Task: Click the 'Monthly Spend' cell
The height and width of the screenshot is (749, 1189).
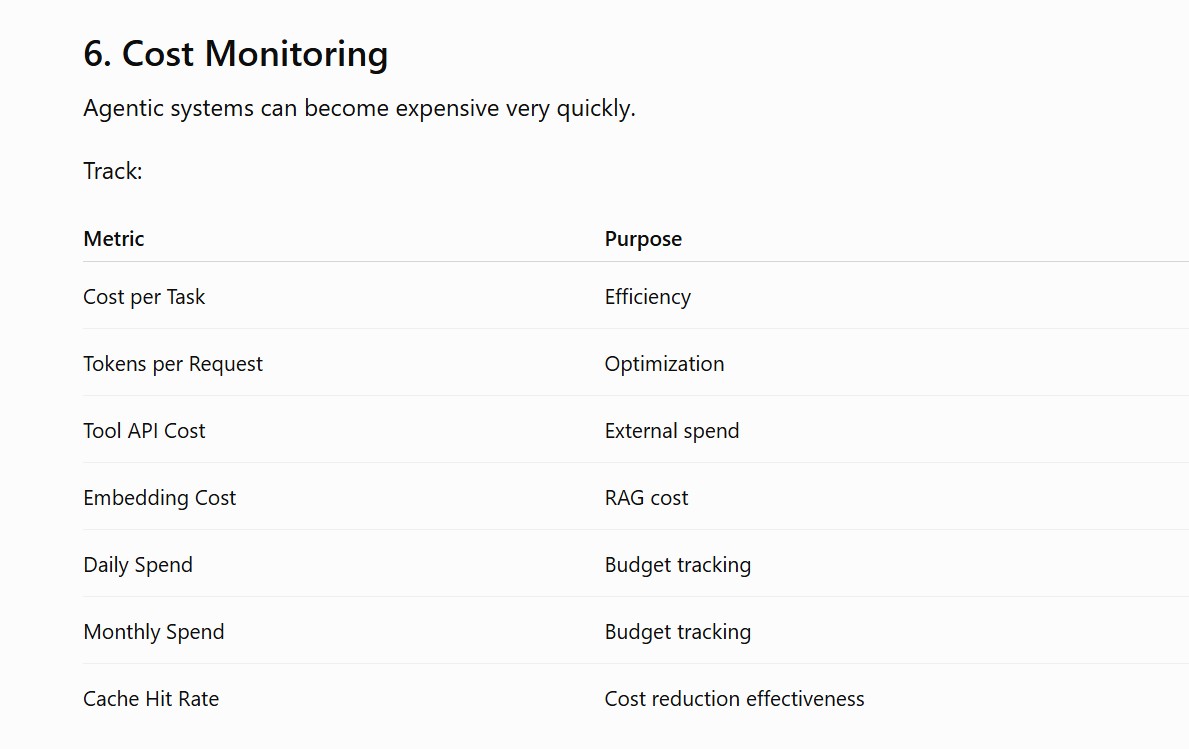Action: (x=154, y=631)
